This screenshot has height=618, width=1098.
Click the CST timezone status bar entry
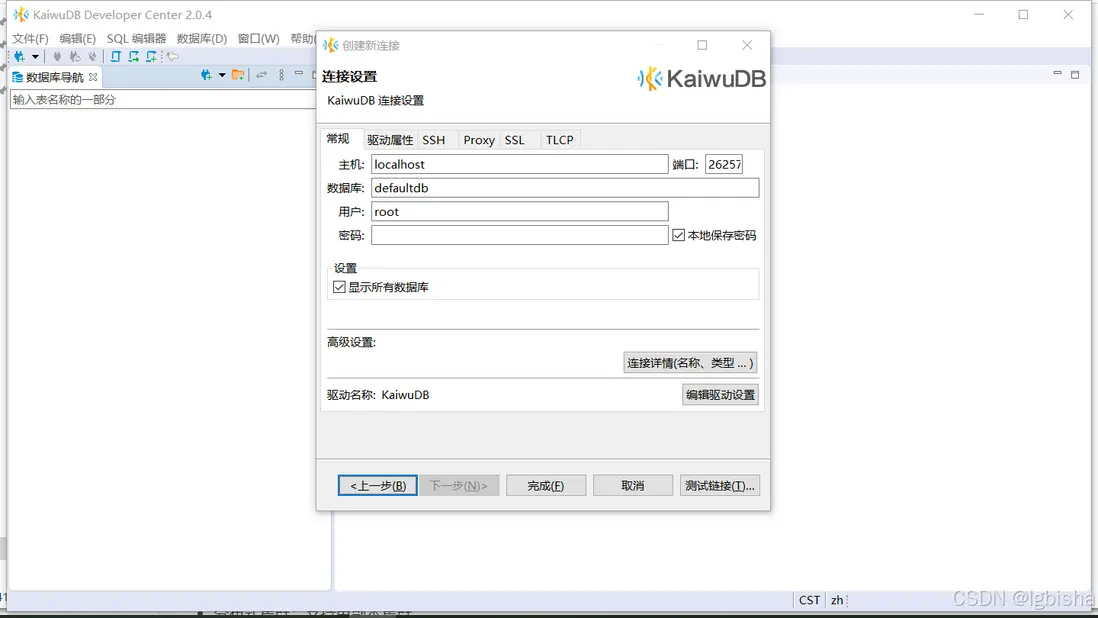(809, 601)
